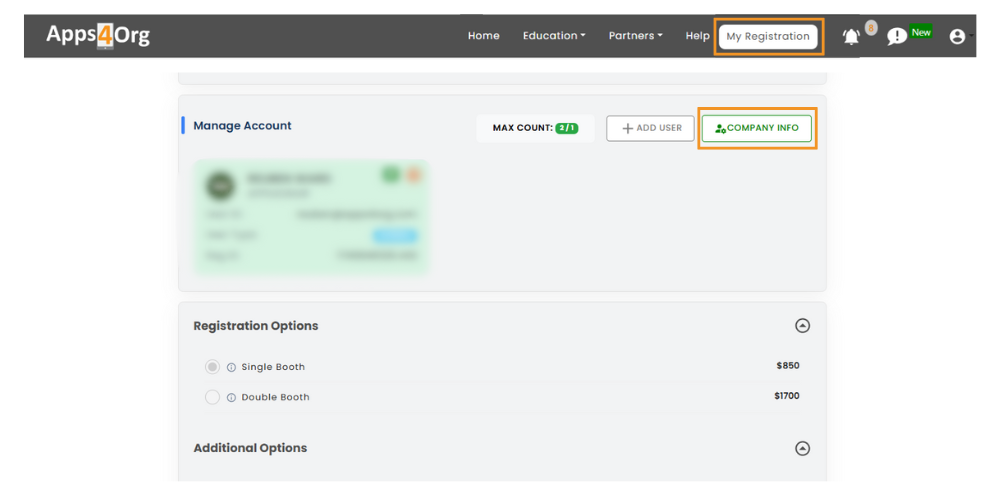Collapse the Registration Options section

coord(802,326)
